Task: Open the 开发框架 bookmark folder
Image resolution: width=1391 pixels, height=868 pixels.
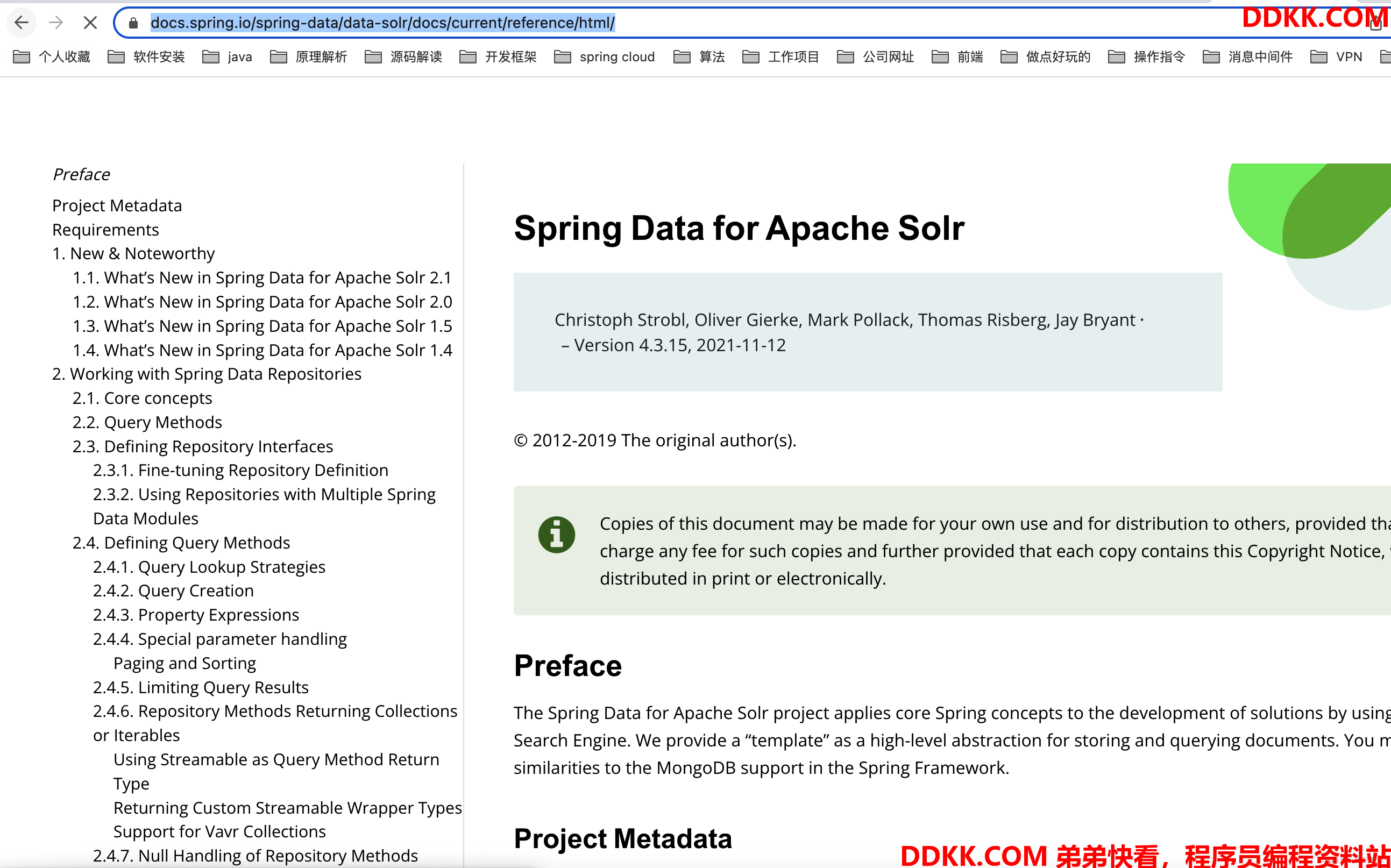Action: 498,57
